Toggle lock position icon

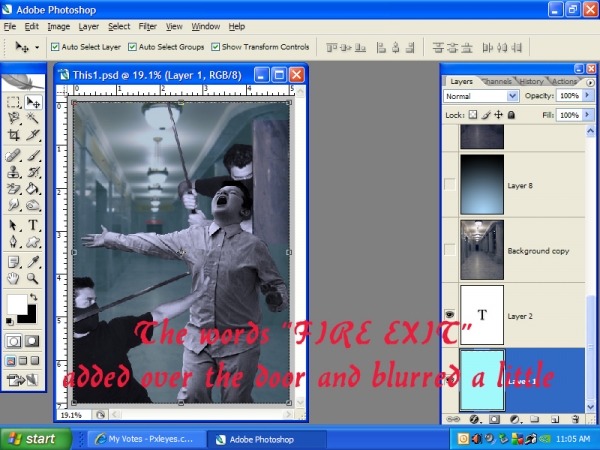pyautogui.click(x=498, y=114)
